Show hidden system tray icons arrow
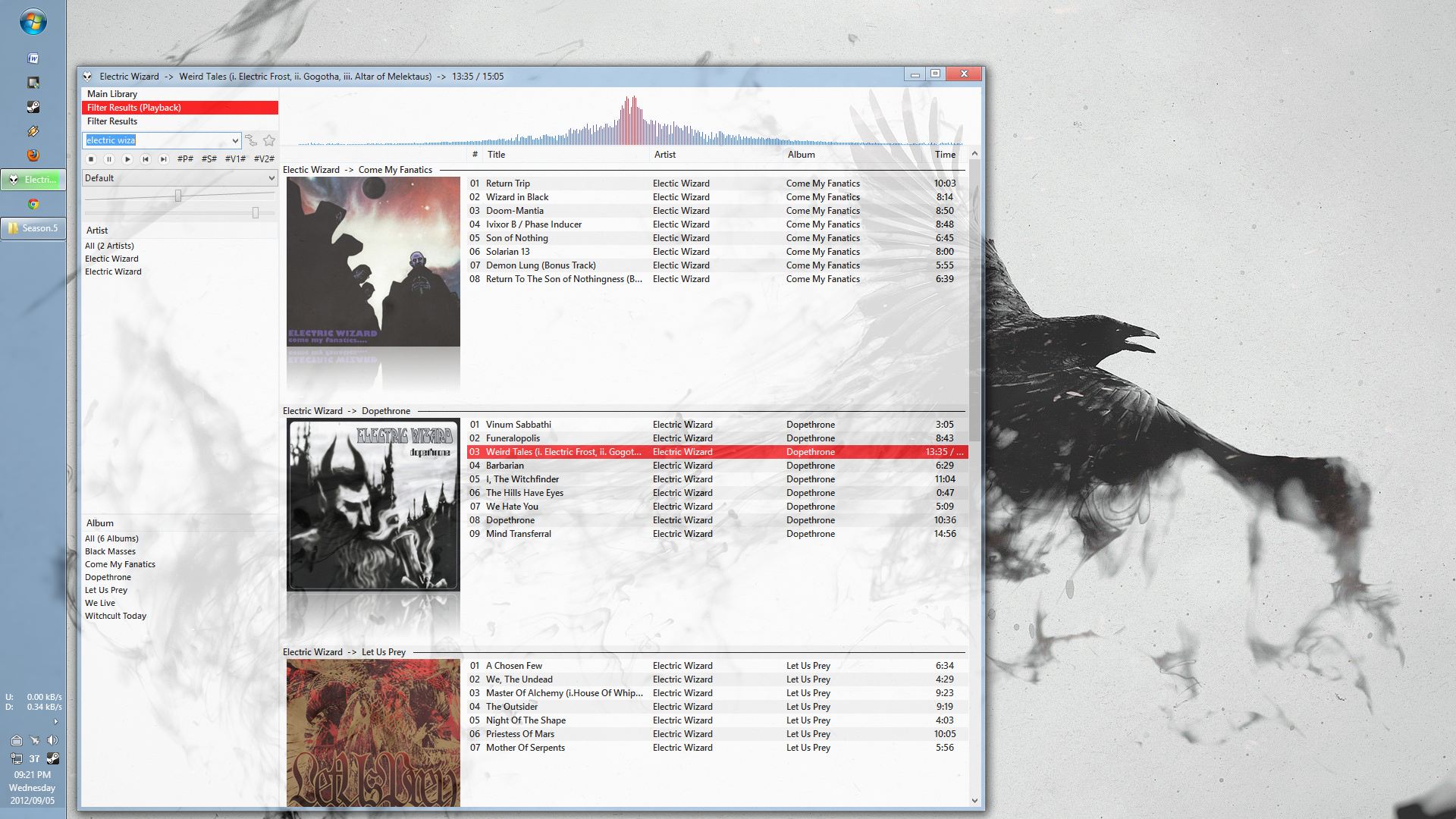 pos(55,721)
